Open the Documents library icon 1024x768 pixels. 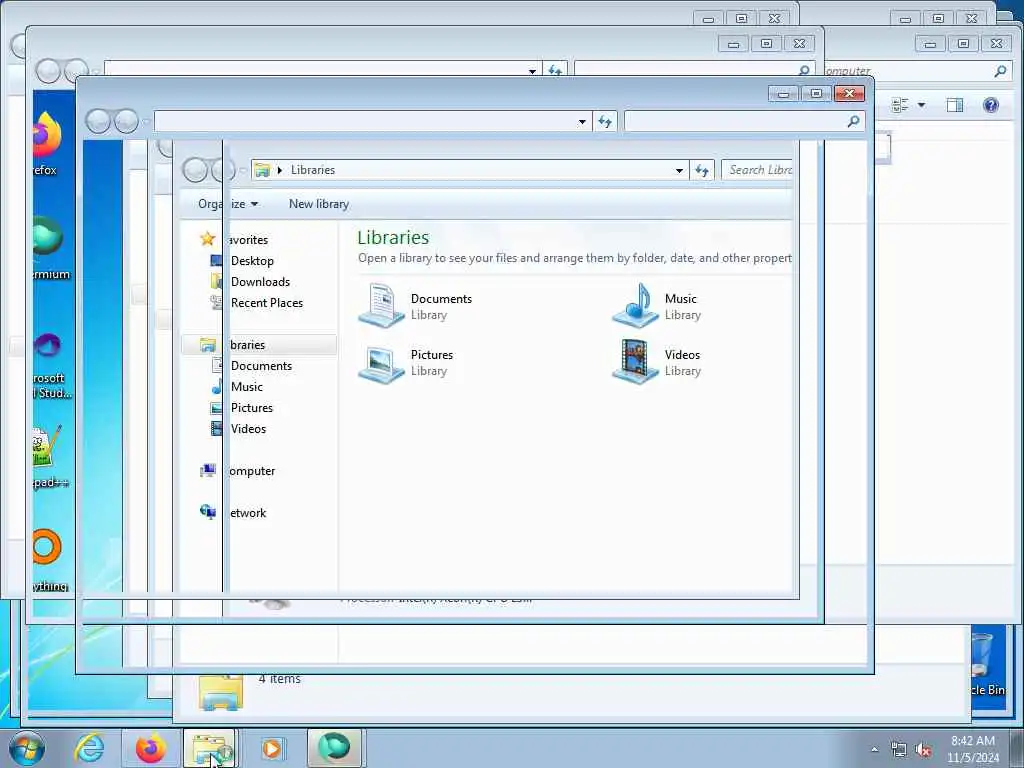[382, 306]
